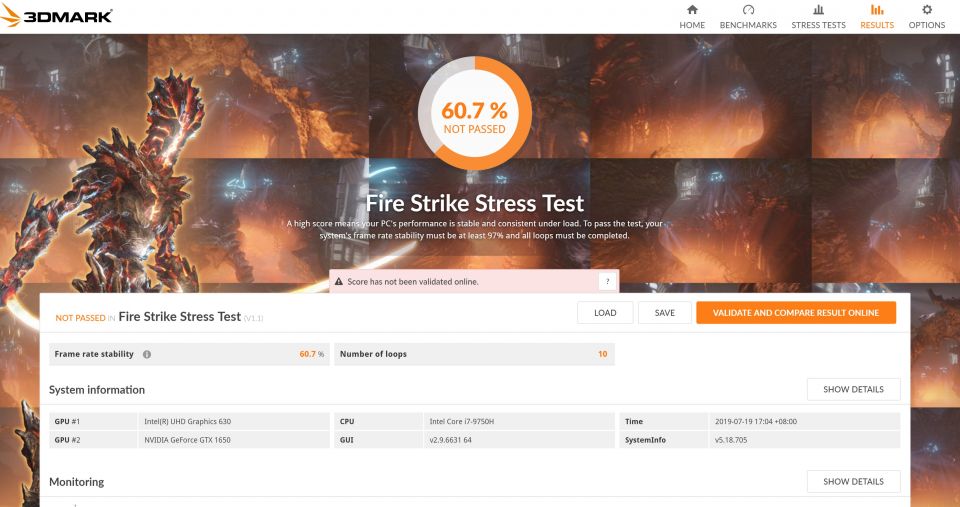Click the warning triangle icon in validation banner

point(339,282)
